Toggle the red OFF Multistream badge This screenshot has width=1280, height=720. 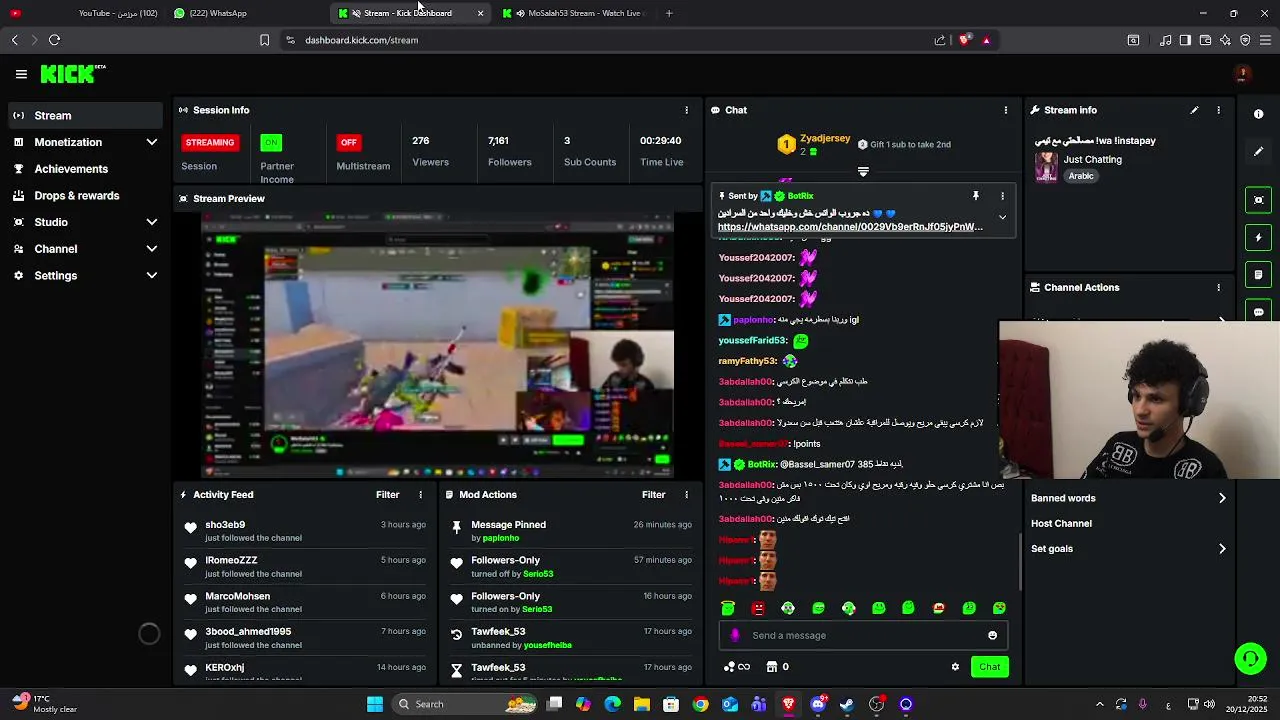point(348,142)
